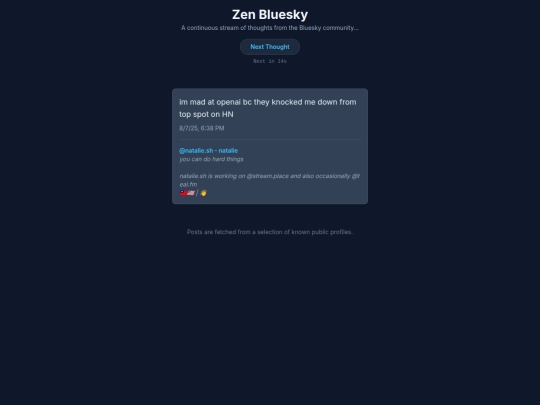Click the 'eal.fm' text in the bio
Screen dimensions: 540x405
tap(188, 185)
